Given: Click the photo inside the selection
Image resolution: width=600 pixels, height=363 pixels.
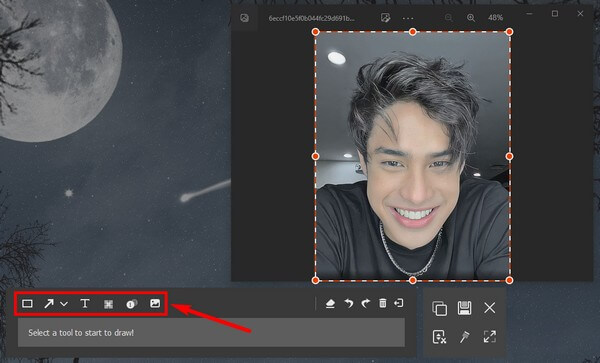Looking at the screenshot, I should [412, 156].
